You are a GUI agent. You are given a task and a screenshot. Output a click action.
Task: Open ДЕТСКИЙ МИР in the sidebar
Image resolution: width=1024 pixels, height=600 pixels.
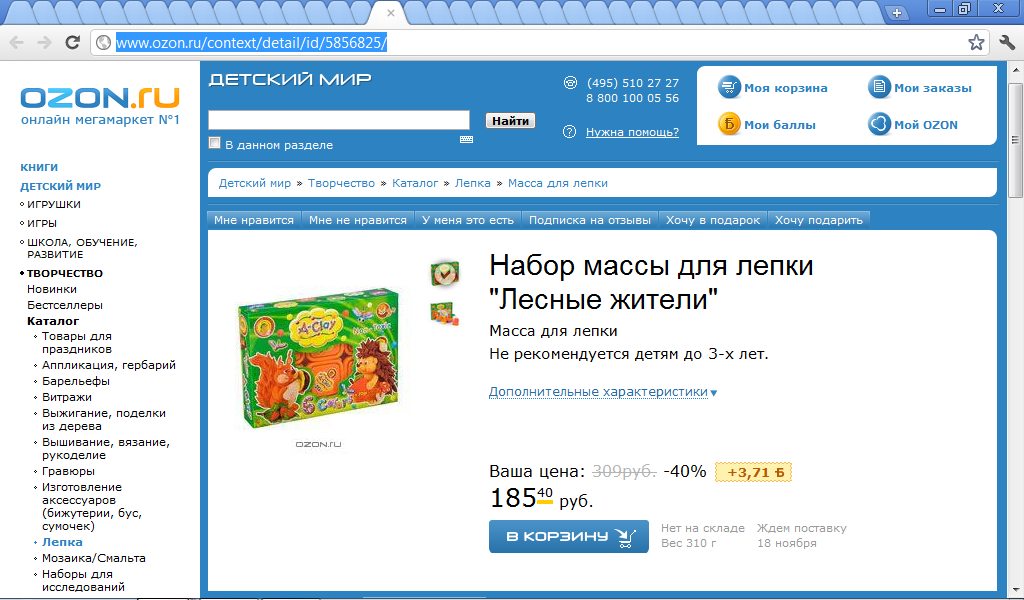click(x=61, y=186)
